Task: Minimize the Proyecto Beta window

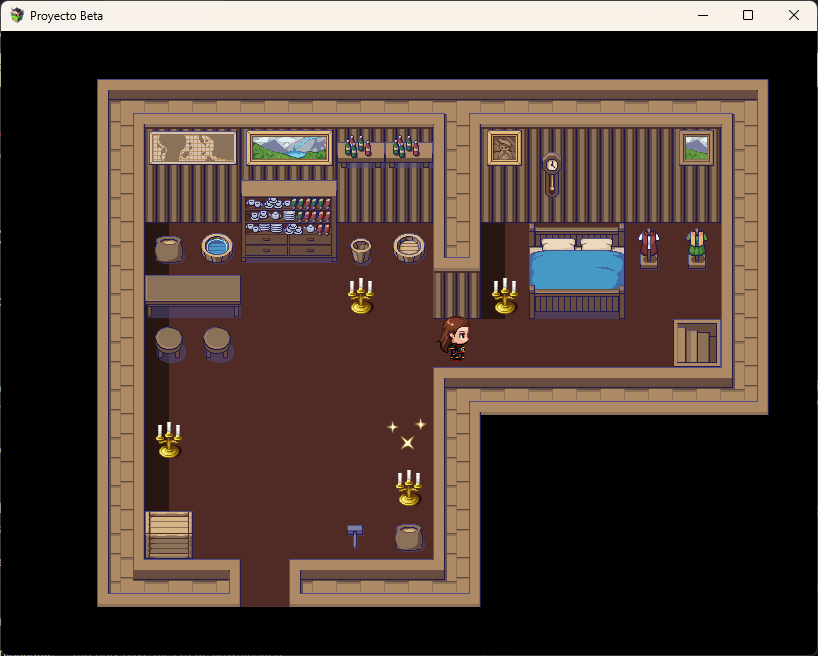Action: point(703,15)
